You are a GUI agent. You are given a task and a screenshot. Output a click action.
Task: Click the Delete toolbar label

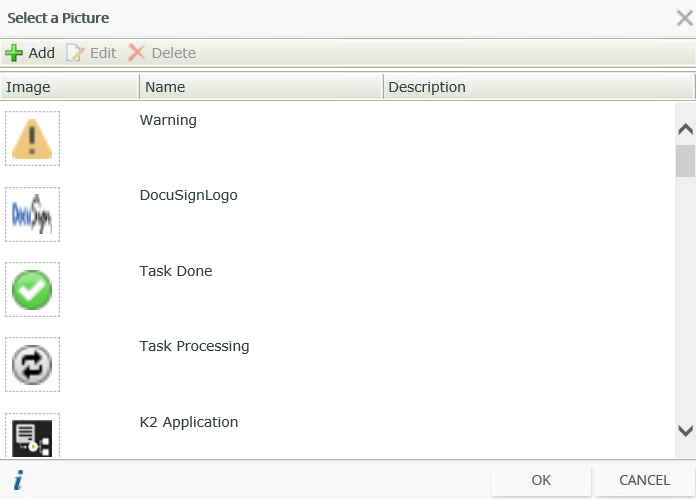174,53
